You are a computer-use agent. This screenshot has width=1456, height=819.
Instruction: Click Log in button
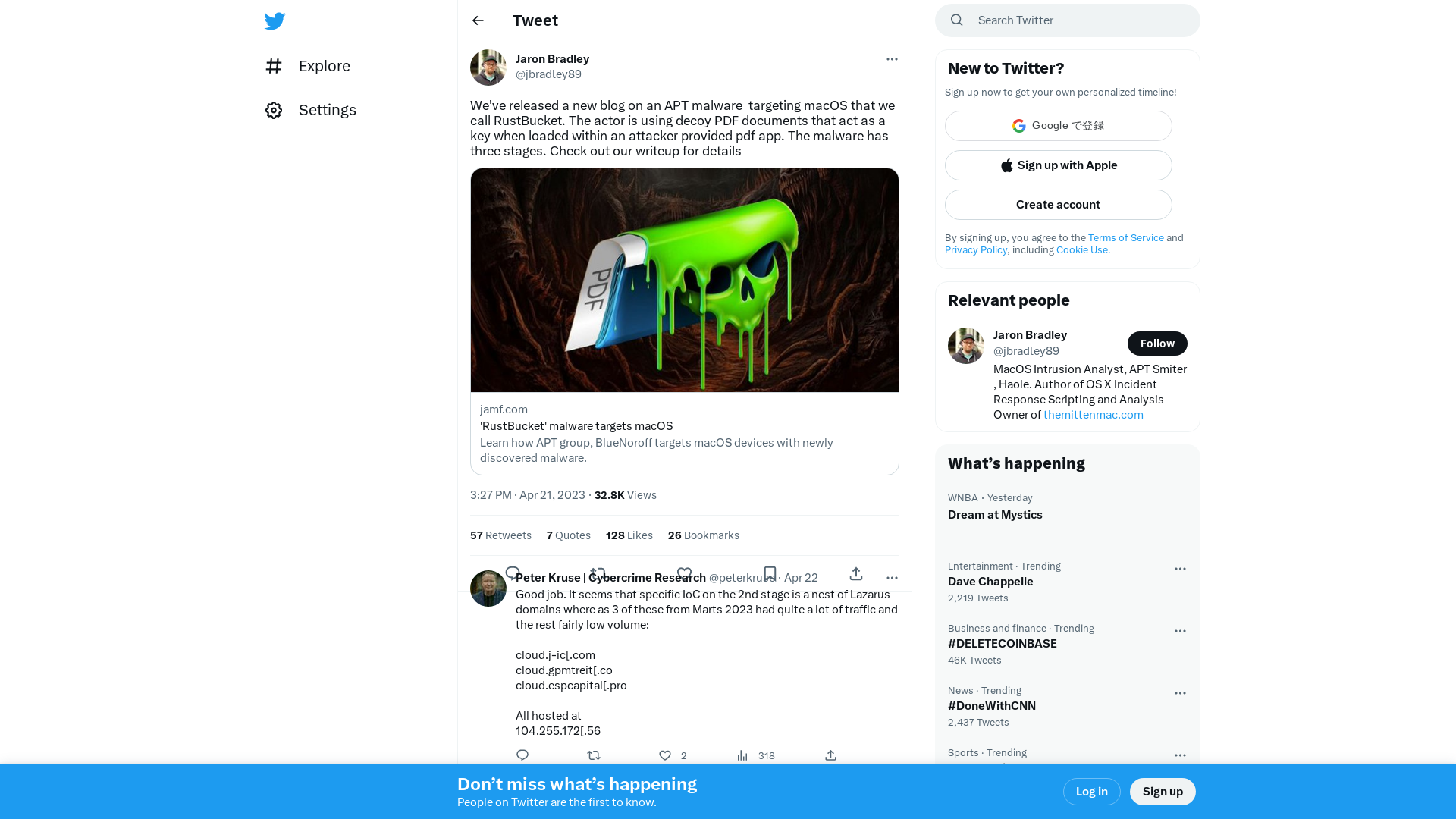click(x=1092, y=791)
